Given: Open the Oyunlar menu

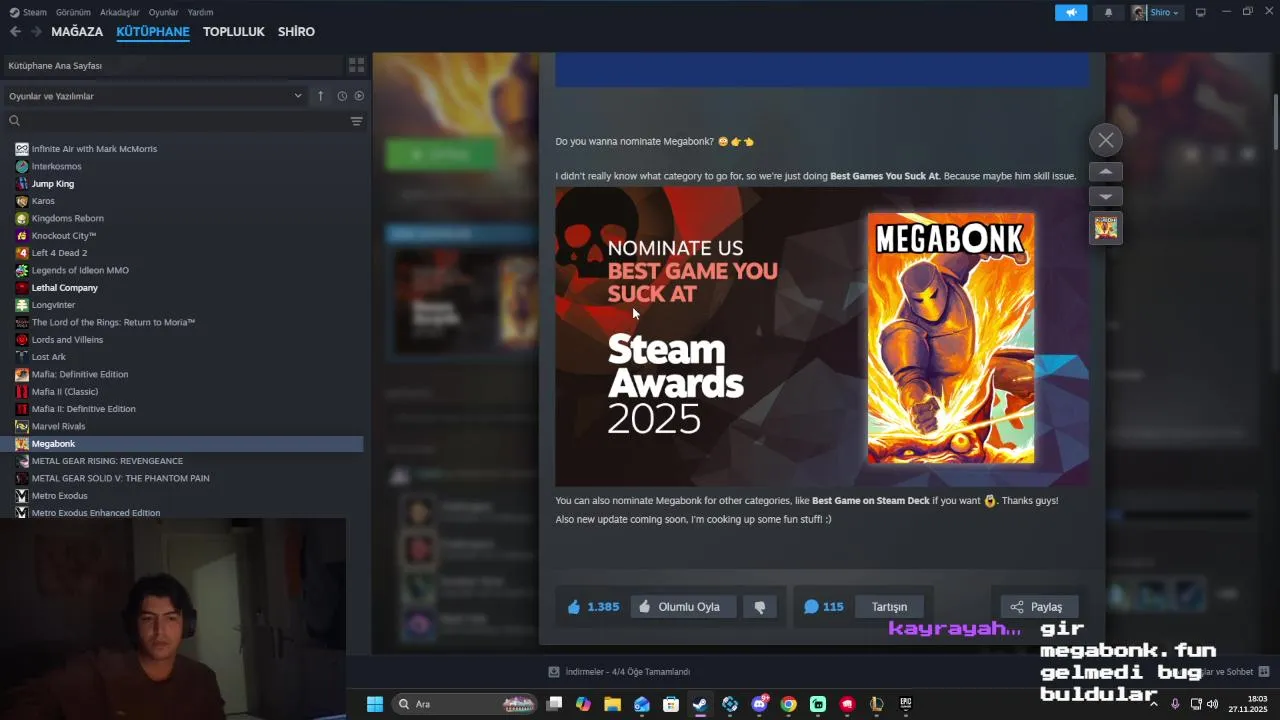Looking at the screenshot, I should [163, 12].
